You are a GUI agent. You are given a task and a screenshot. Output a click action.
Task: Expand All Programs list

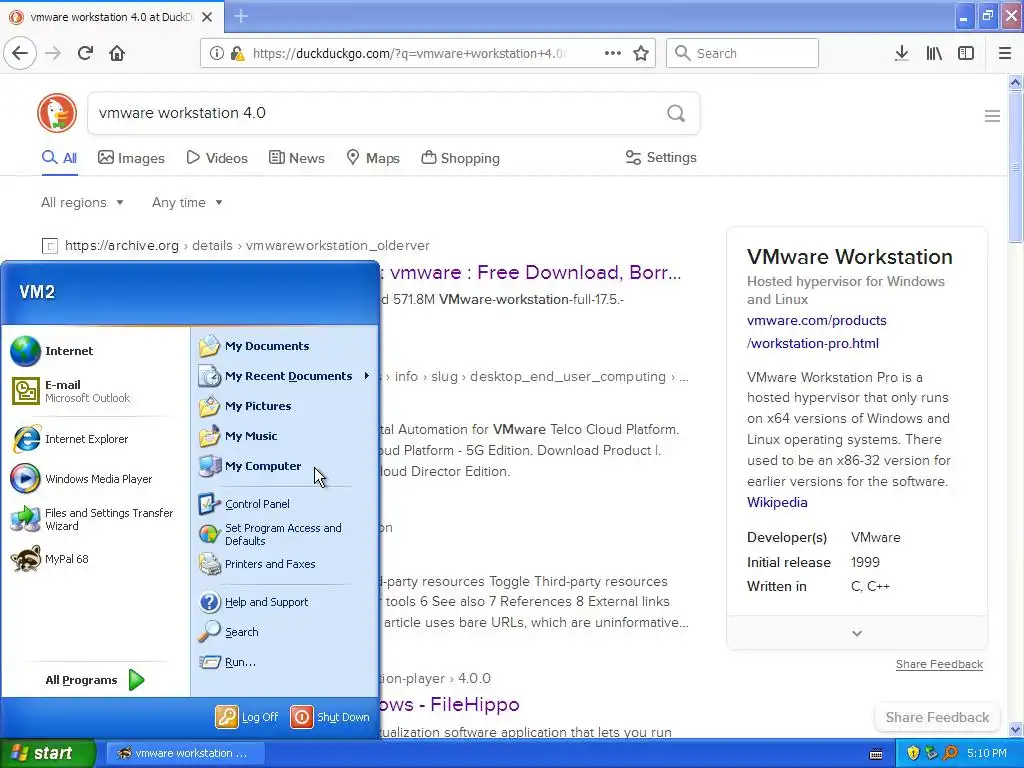pyautogui.click(x=95, y=680)
